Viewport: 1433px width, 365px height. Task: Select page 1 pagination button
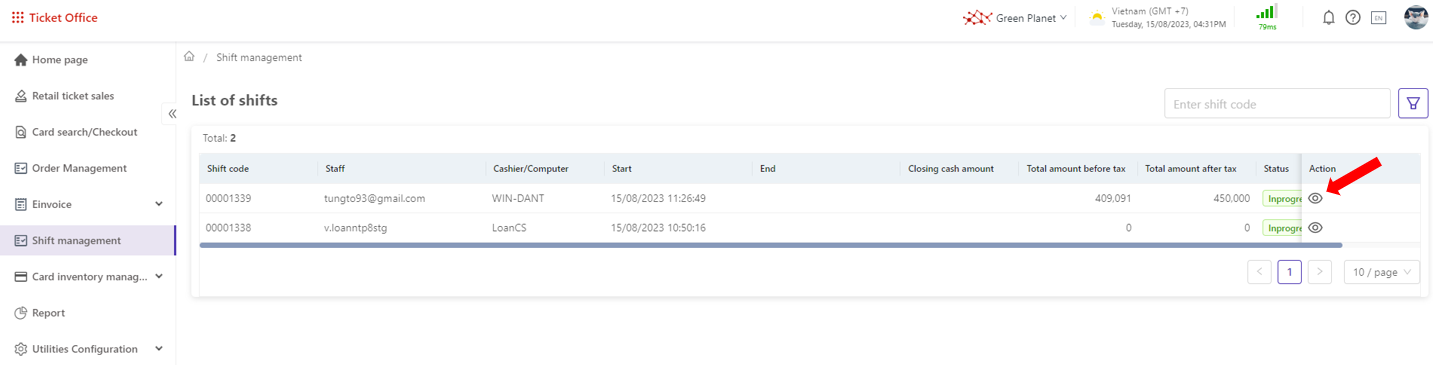coord(1290,272)
